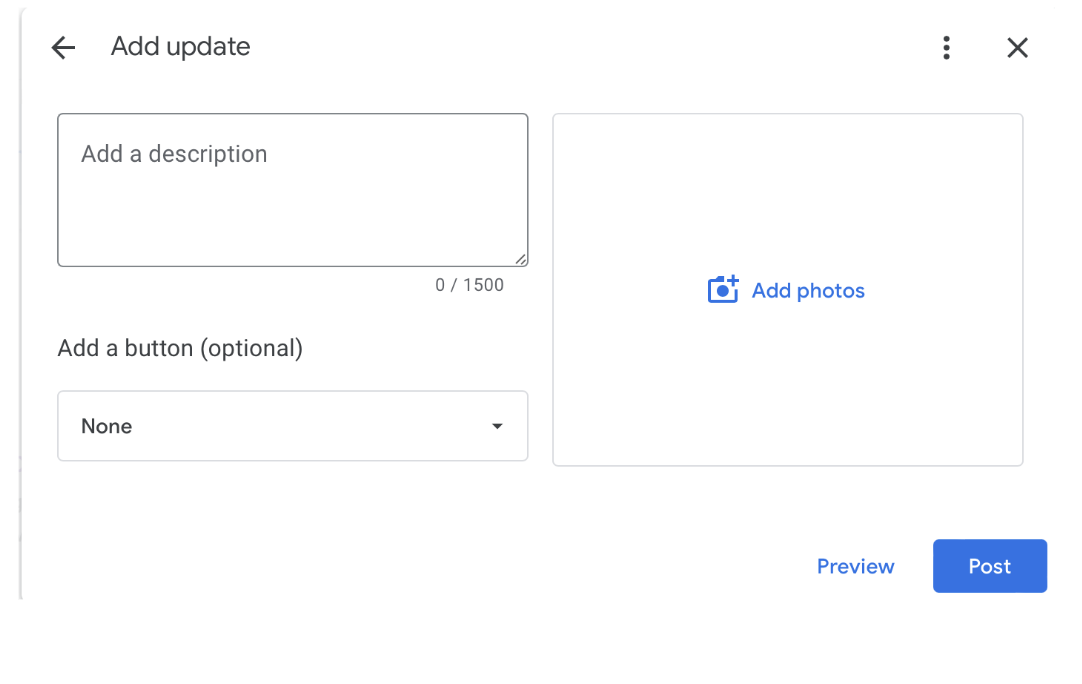The height and width of the screenshot is (684, 1082).
Task: Click the back arrow icon
Action: click(x=63, y=48)
